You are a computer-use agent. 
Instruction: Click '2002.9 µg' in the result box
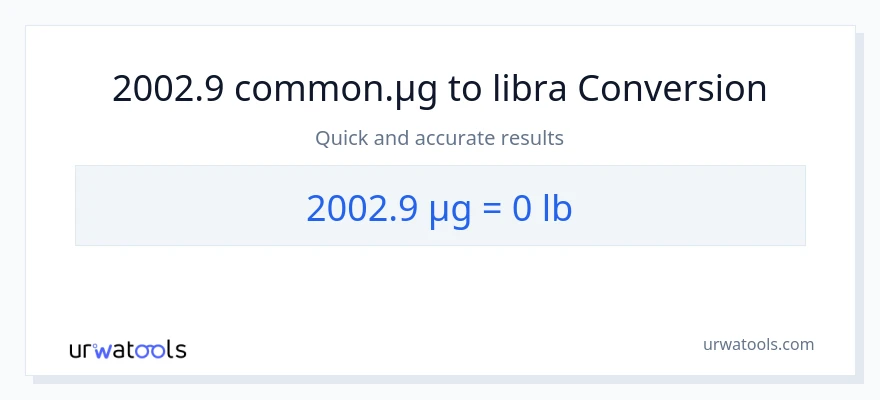click(x=384, y=207)
